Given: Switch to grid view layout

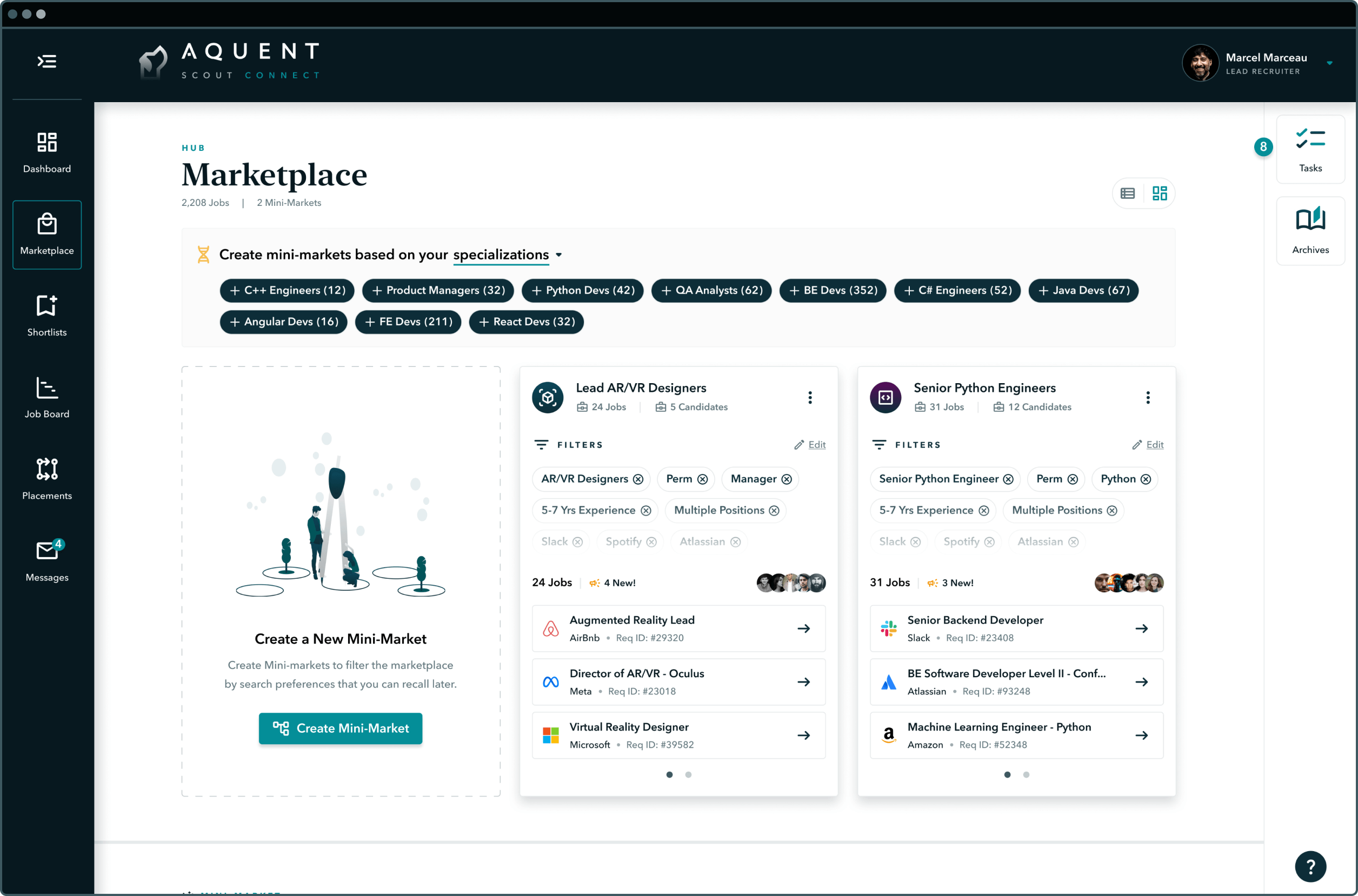Looking at the screenshot, I should click(x=1160, y=193).
